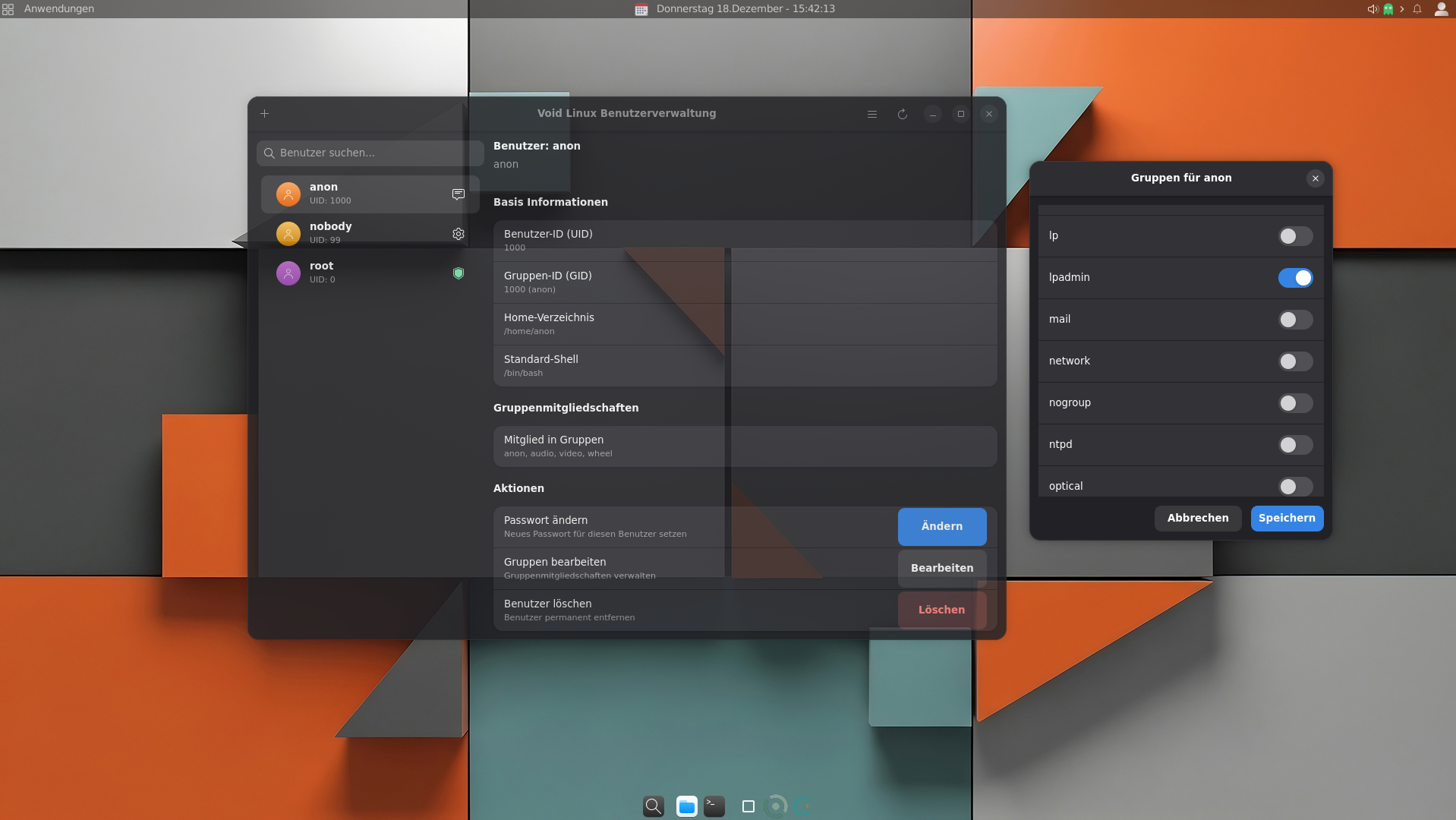Disable the lpadmin group toggle

[1295, 278]
